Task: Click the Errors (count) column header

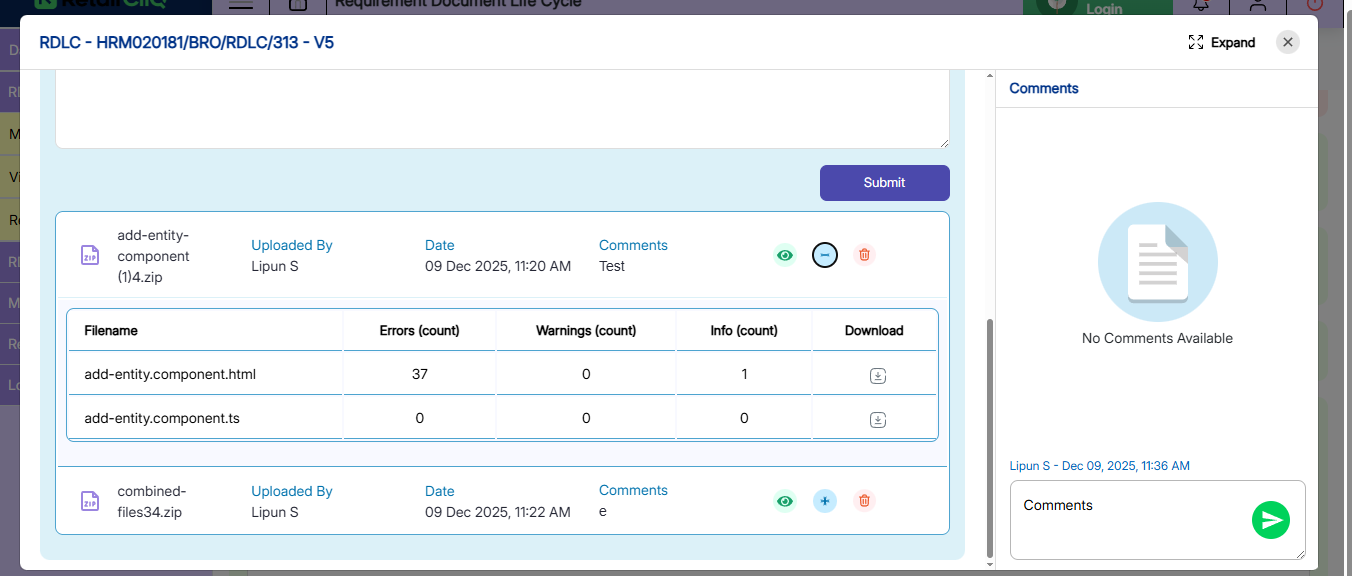Action: point(419,330)
